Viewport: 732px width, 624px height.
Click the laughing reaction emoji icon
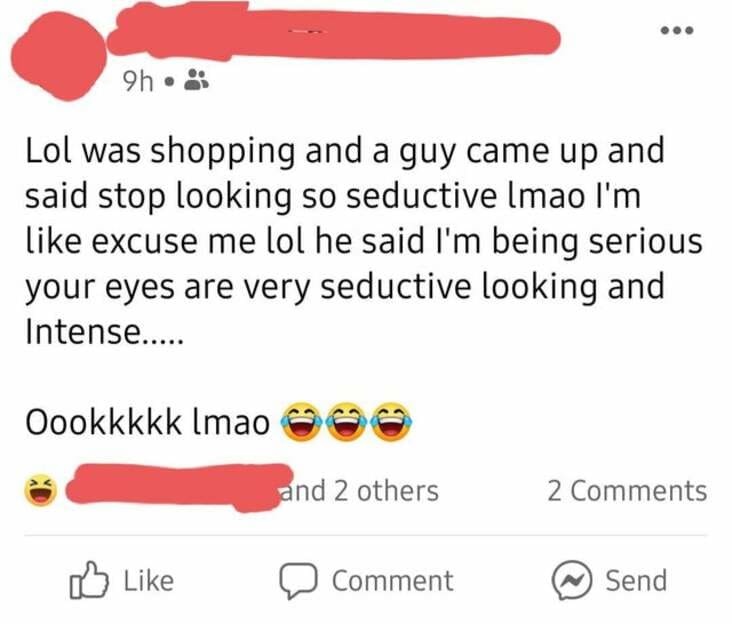tap(41, 490)
